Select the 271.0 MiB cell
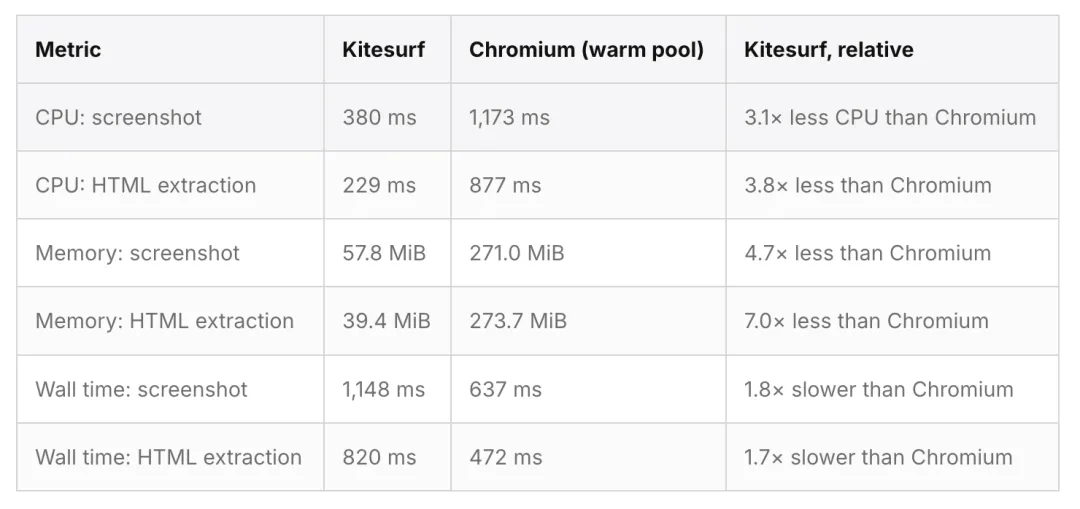 (x=517, y=253)
